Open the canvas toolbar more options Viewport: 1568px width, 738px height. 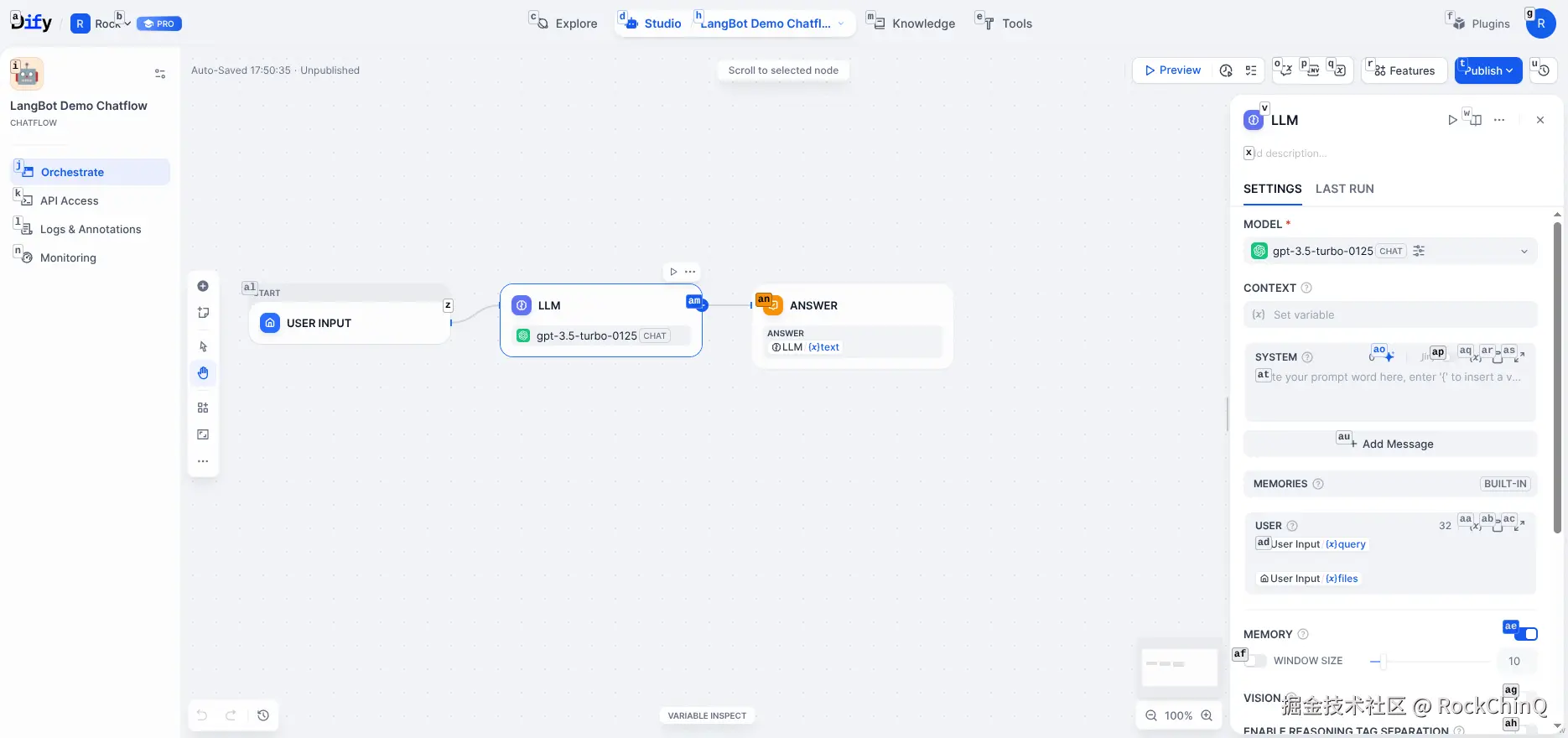pos(203,461)
